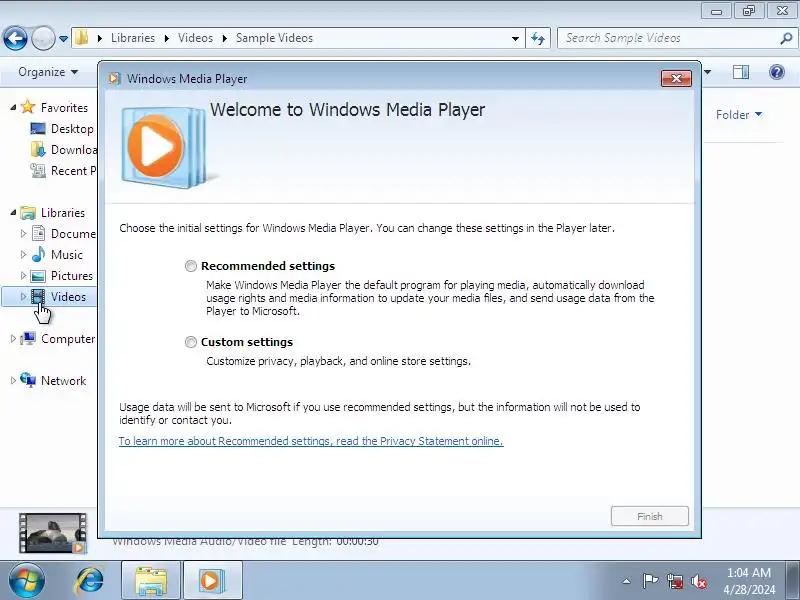Switch to Windows Explorer taskbar button
Image resolution: width=800 pixels, height=600 pixels.
point(151,581)
